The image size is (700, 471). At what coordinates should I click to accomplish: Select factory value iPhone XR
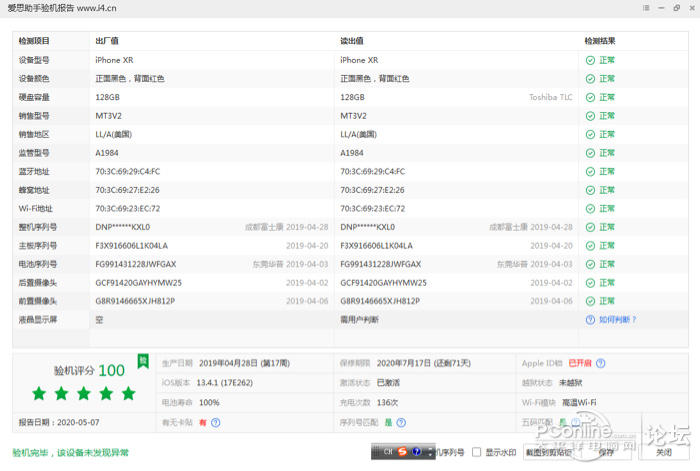coord(114,60)
